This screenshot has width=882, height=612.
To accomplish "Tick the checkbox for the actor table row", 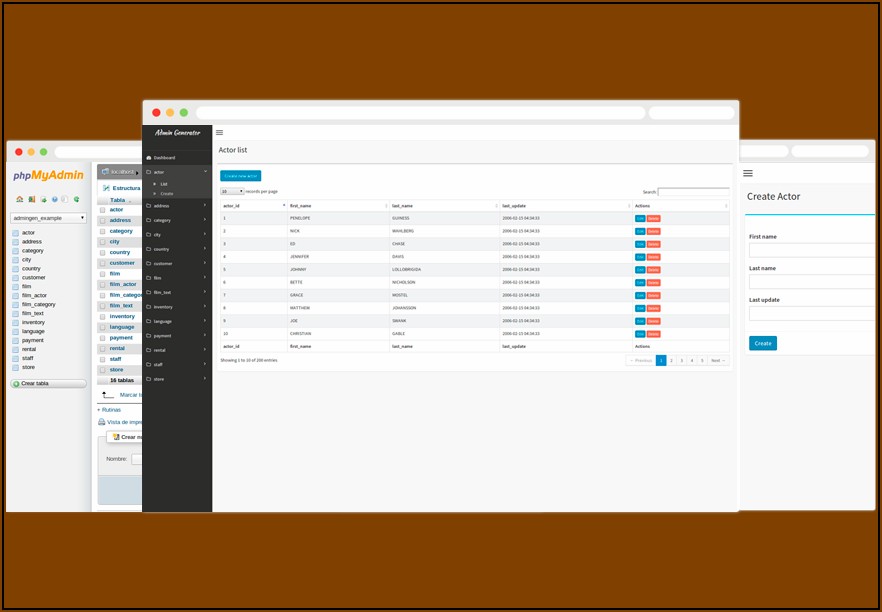I will 102,210.
